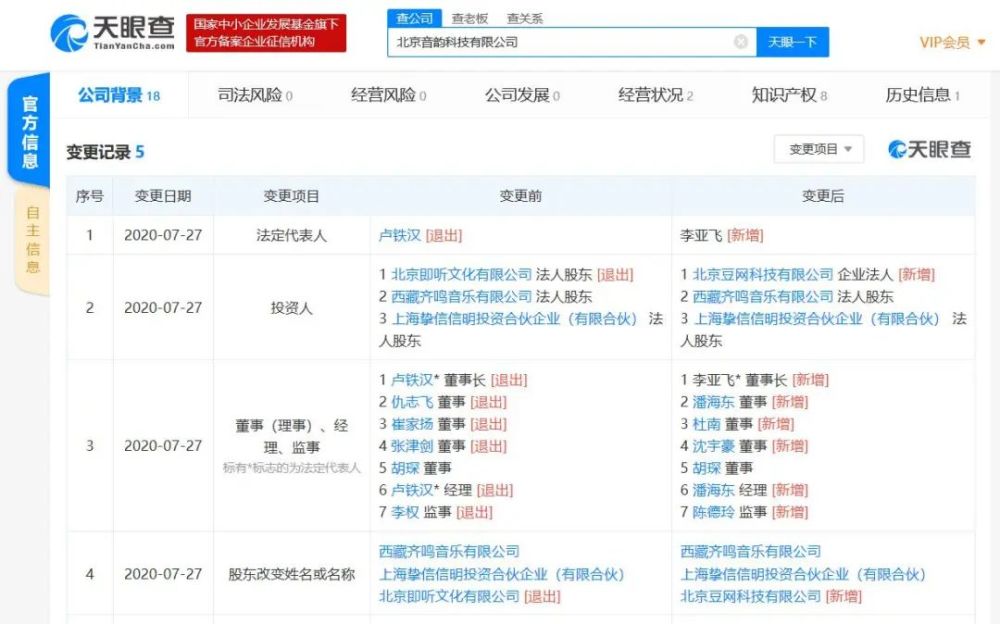Open 北京豆网科技有限公司 link in the 投资人 row
The width and height of the screenshot is (1000, 624).
click(763, 274)
